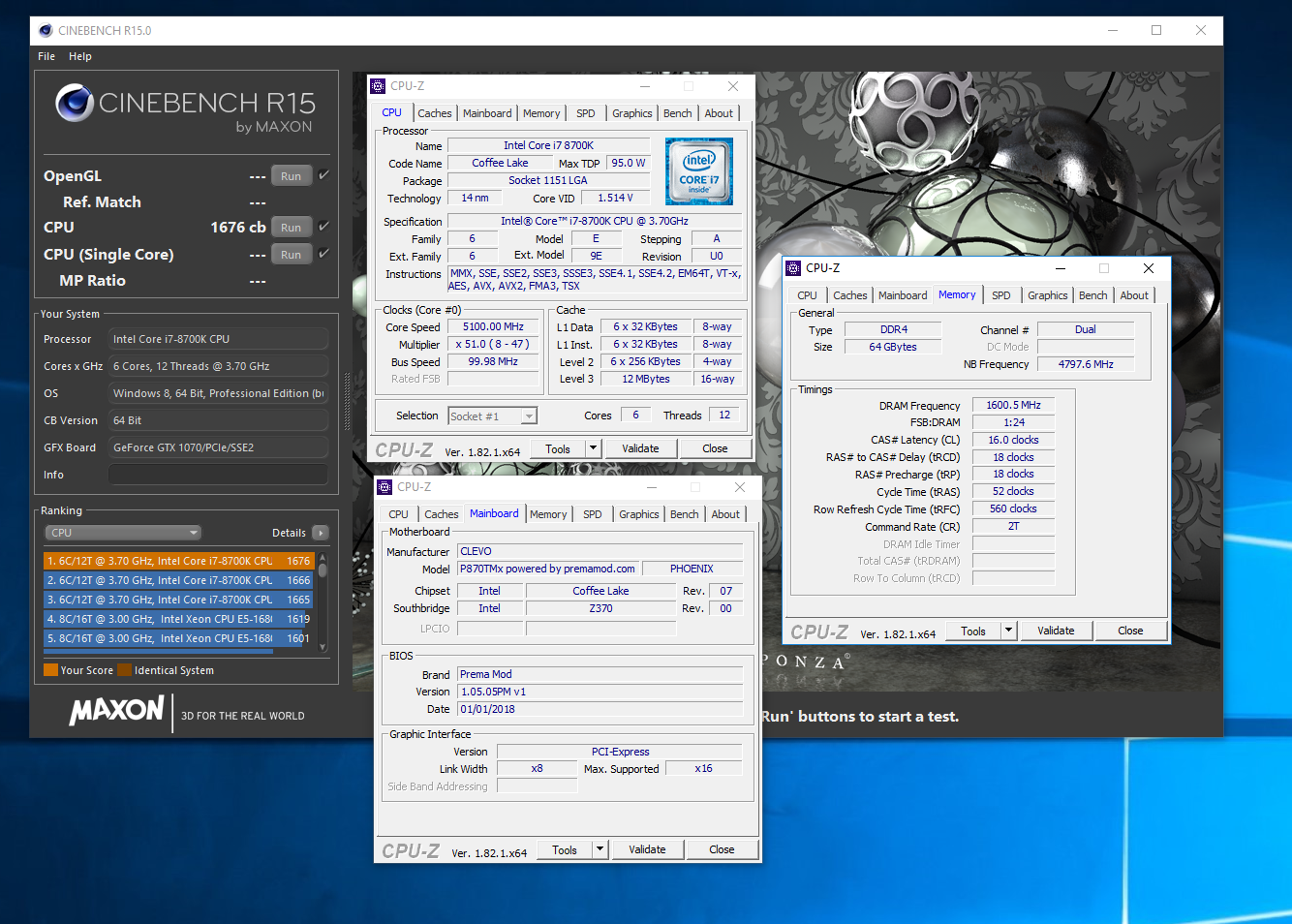This screenshot has width=1292, height=924.
Task: Run the CPU (Single Core) benchmark
Action: pyautogui.click(x=291, y=255)
